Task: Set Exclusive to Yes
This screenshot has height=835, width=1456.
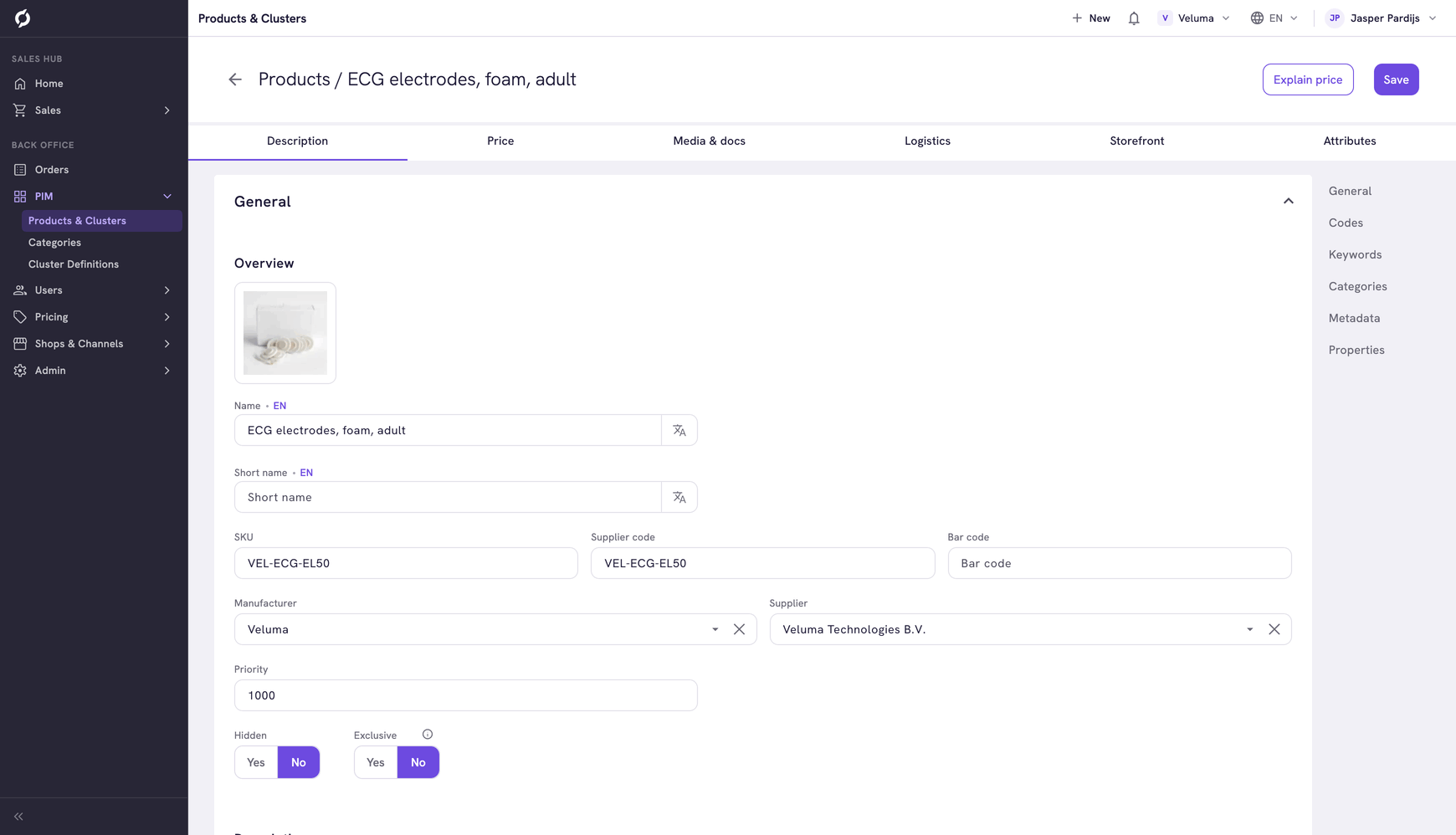Action: tap(376, 762)
